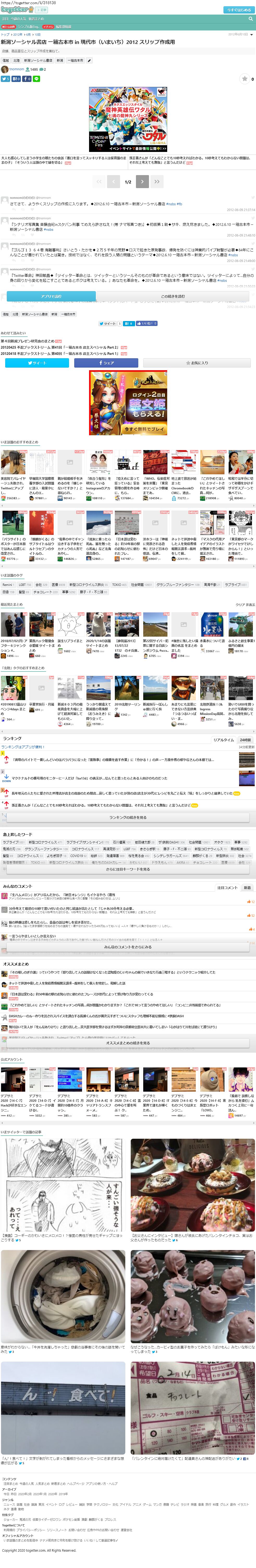Click the wide Facebook シェア button
This screenshot has height=1568, width=256.
point(106,362)
